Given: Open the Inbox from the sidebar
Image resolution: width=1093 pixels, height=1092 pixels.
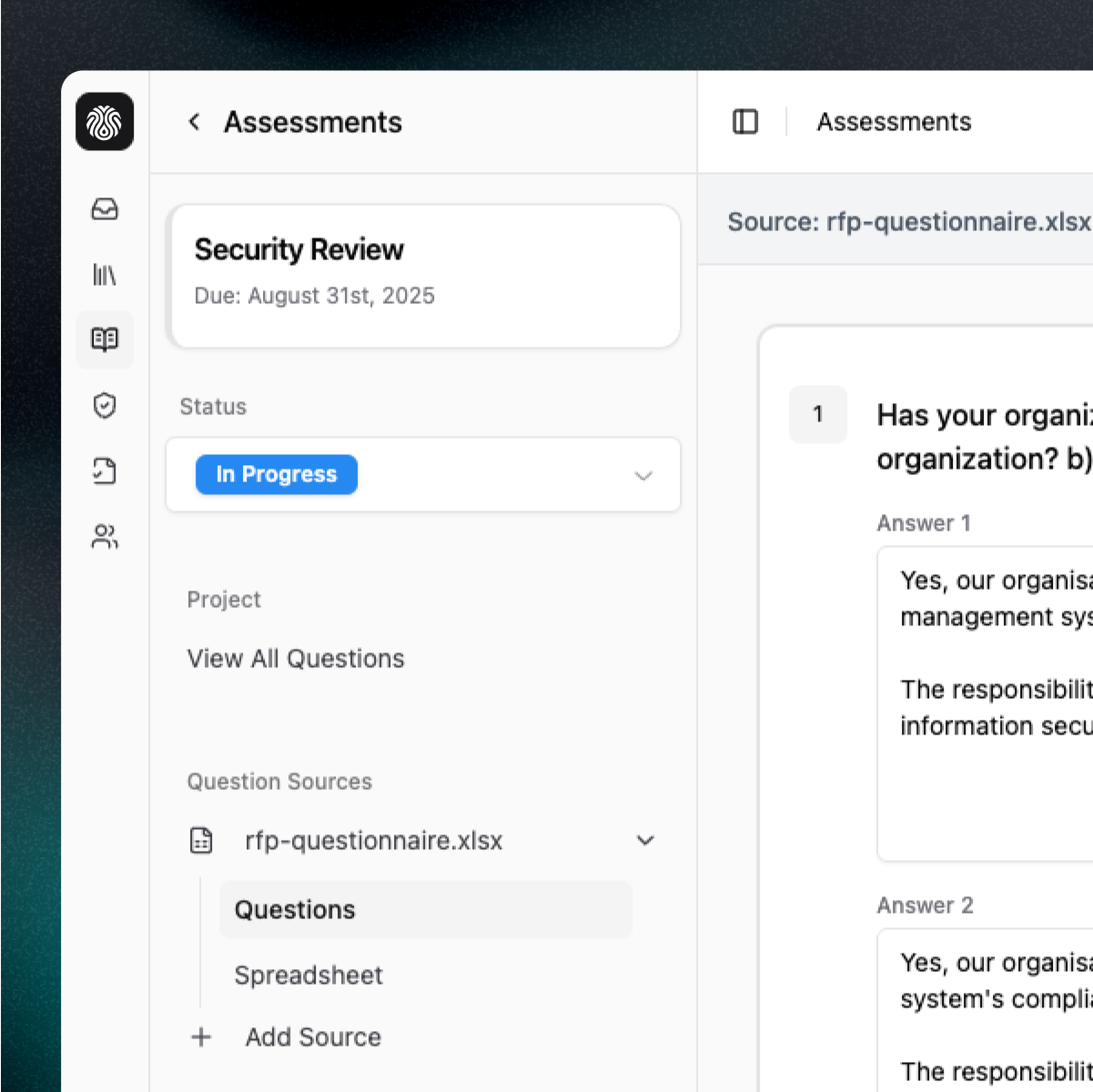Looking at the screenshot, I should click(105, 209).
